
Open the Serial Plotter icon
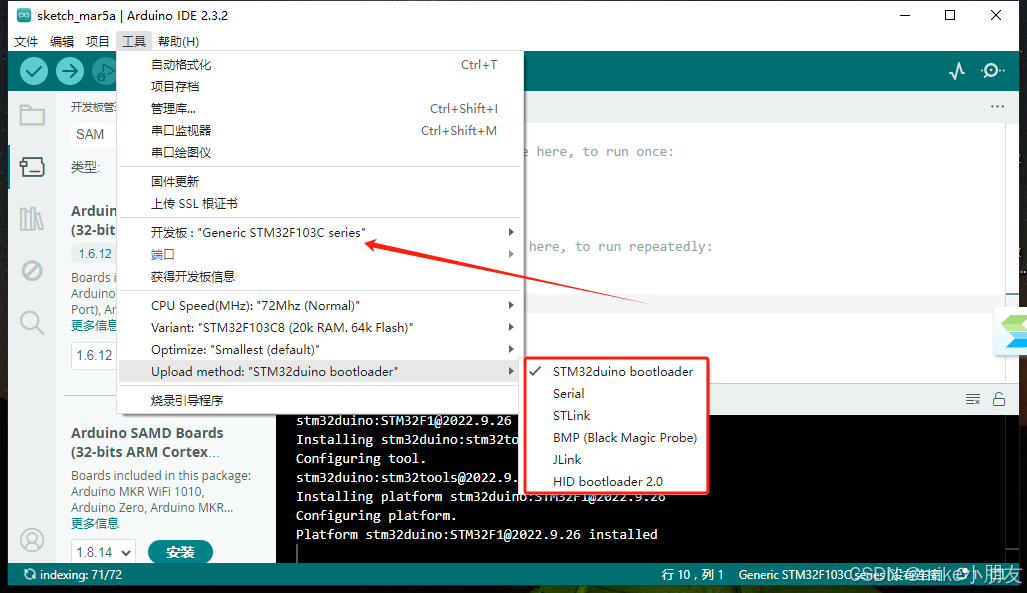coord(957,71)
